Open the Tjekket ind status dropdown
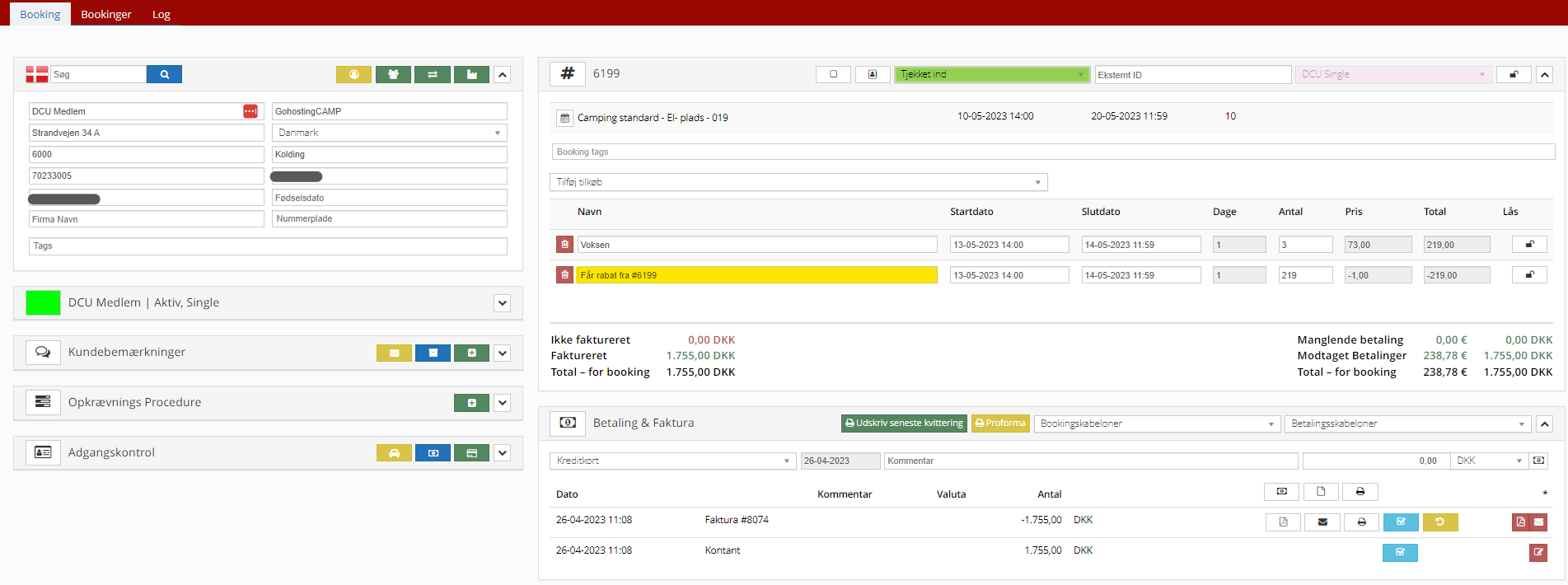The image size is (1568, 585). tap(991, 74)
